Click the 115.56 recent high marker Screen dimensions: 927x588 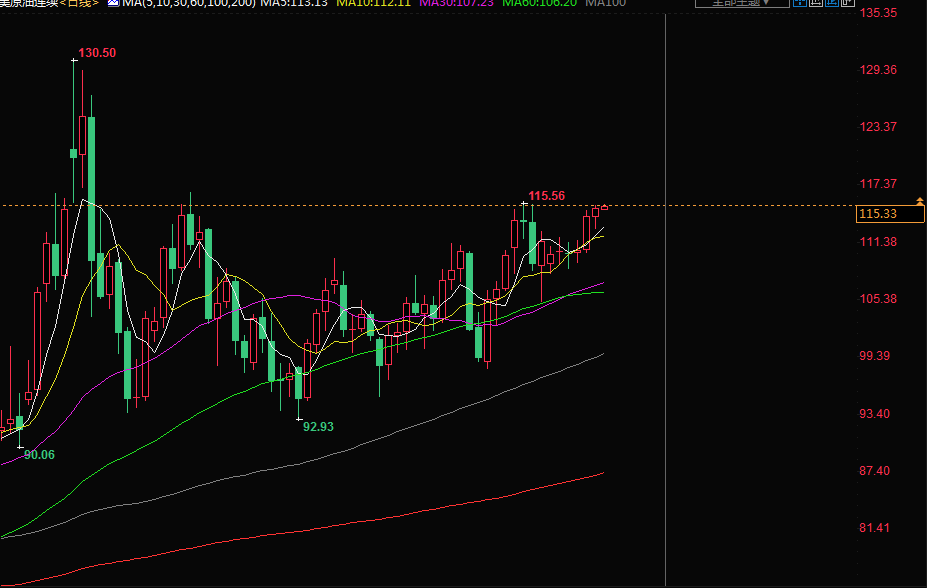click(x=547, y=196)
